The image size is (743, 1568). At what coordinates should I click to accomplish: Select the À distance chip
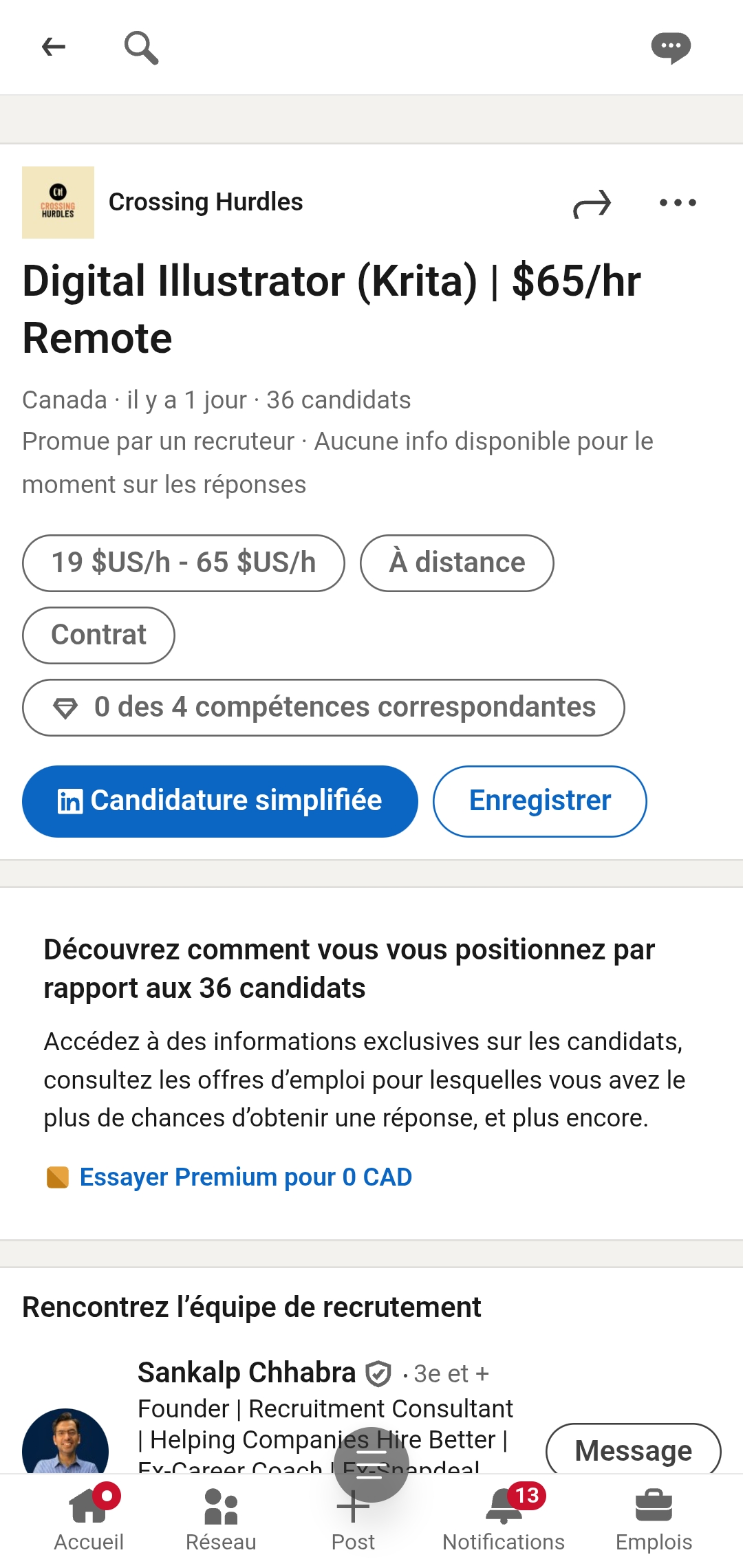click(x=457, y=563)
